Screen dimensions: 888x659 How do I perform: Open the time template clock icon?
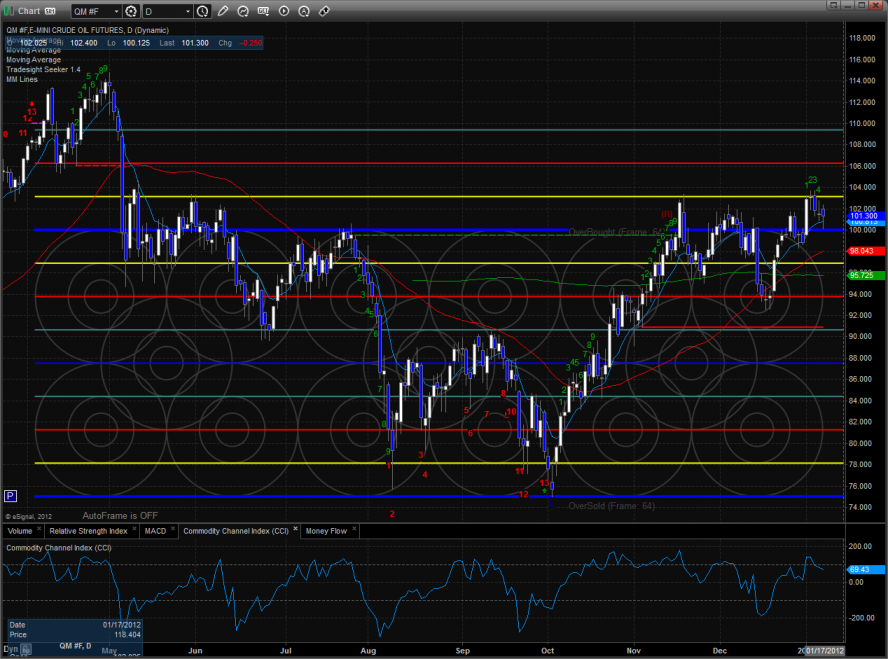(x=202, y=11)
